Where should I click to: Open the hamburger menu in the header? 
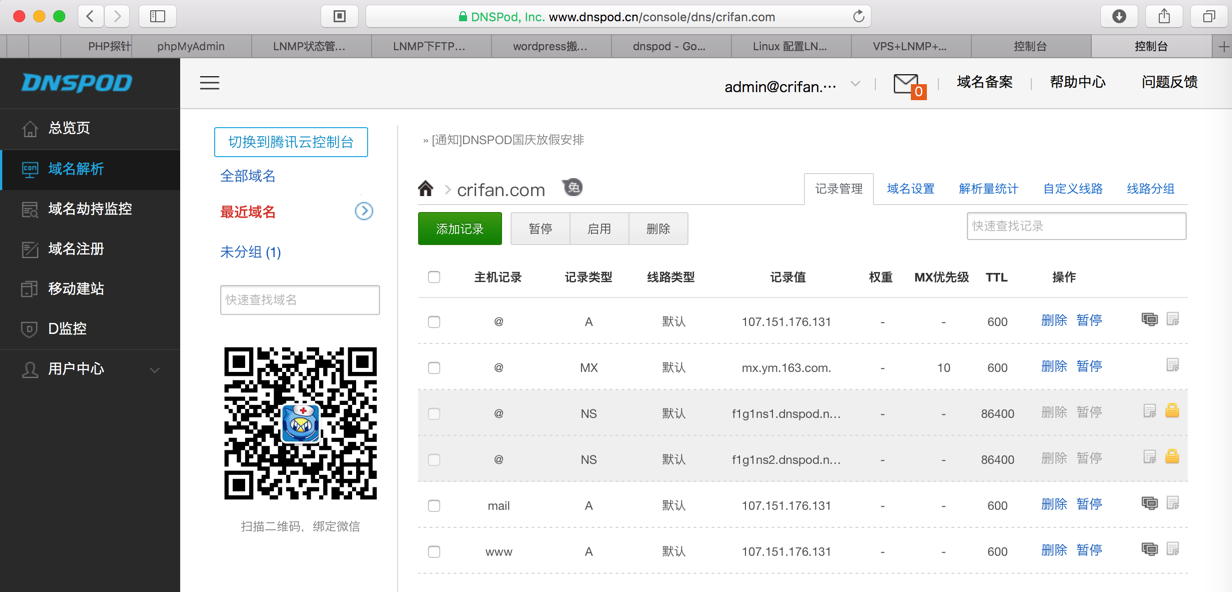click(209, 83)
